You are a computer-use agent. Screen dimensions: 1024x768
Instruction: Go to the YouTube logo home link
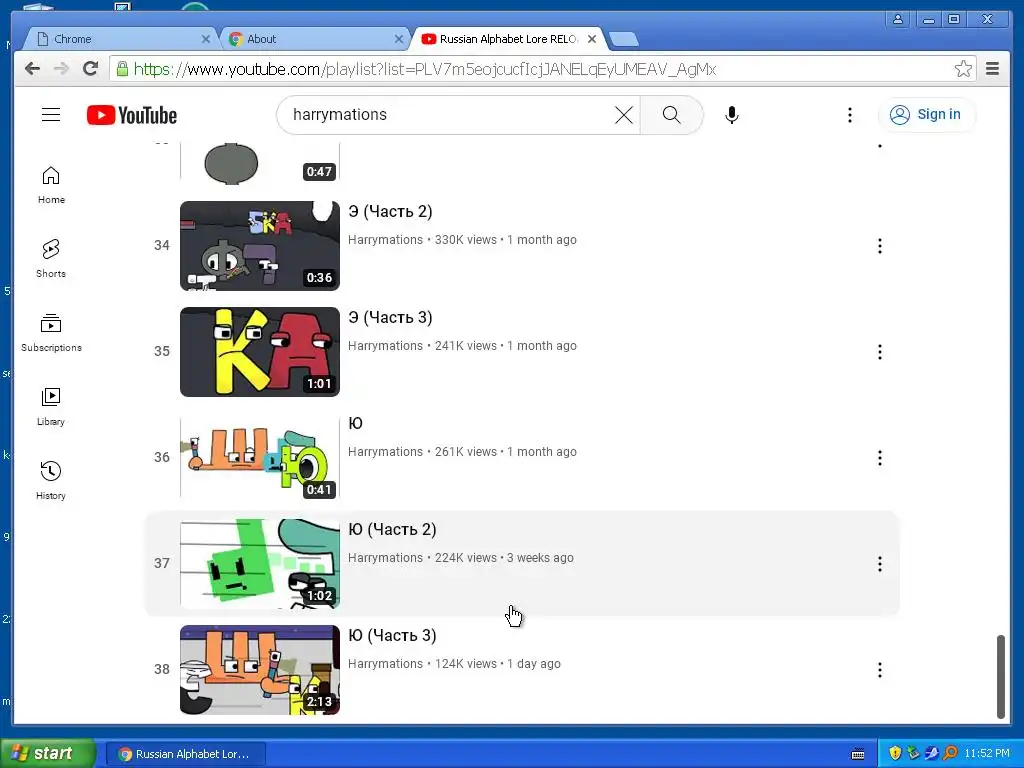[132, 115]
